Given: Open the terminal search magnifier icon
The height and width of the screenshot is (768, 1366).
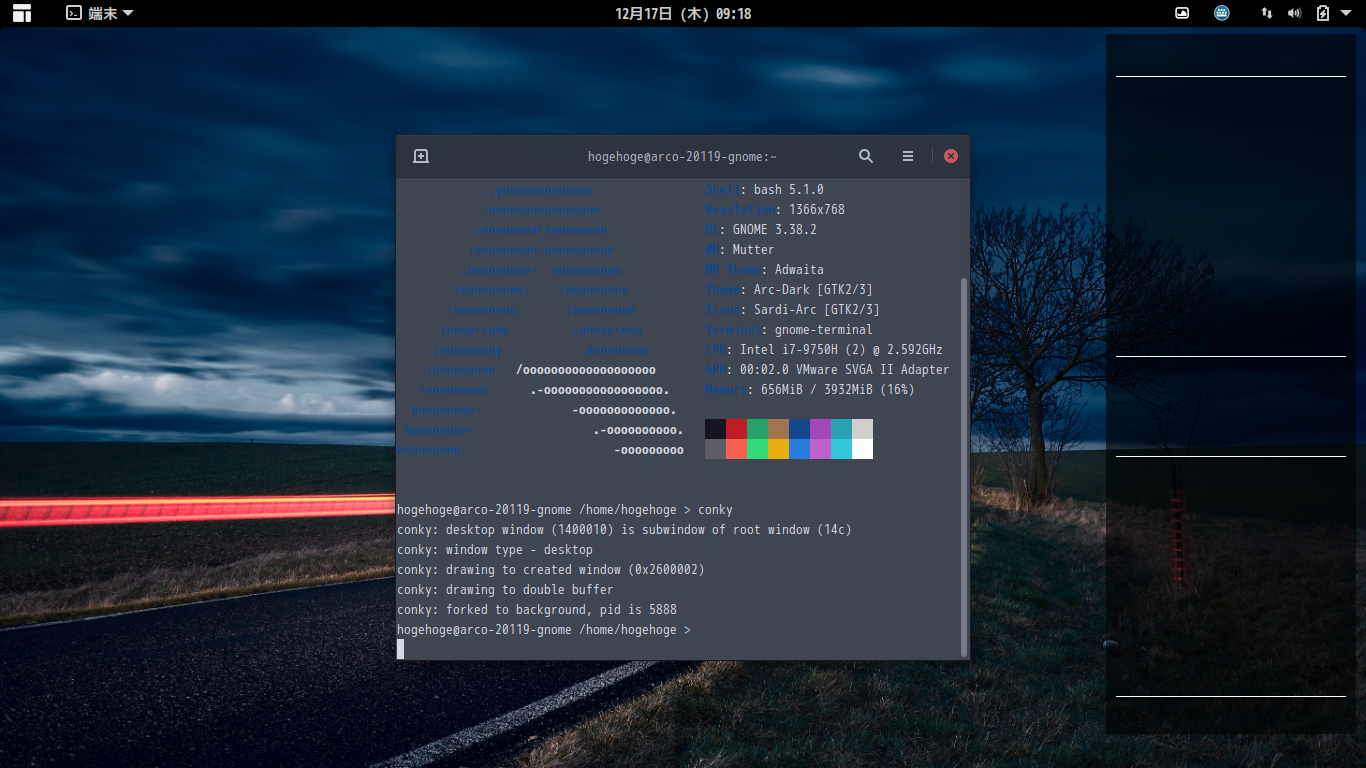Looking at the screenshot, I should [x=866, y=156].
